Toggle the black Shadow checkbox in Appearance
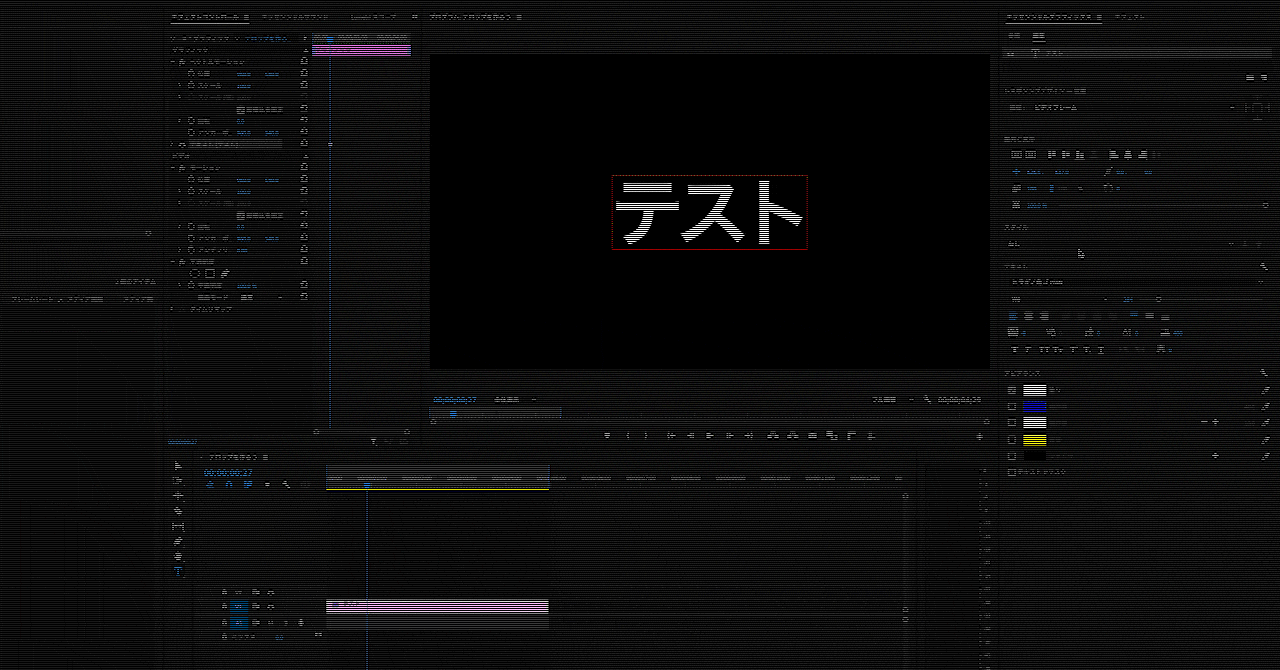1280x670 pixels. tap(1012, 456)
